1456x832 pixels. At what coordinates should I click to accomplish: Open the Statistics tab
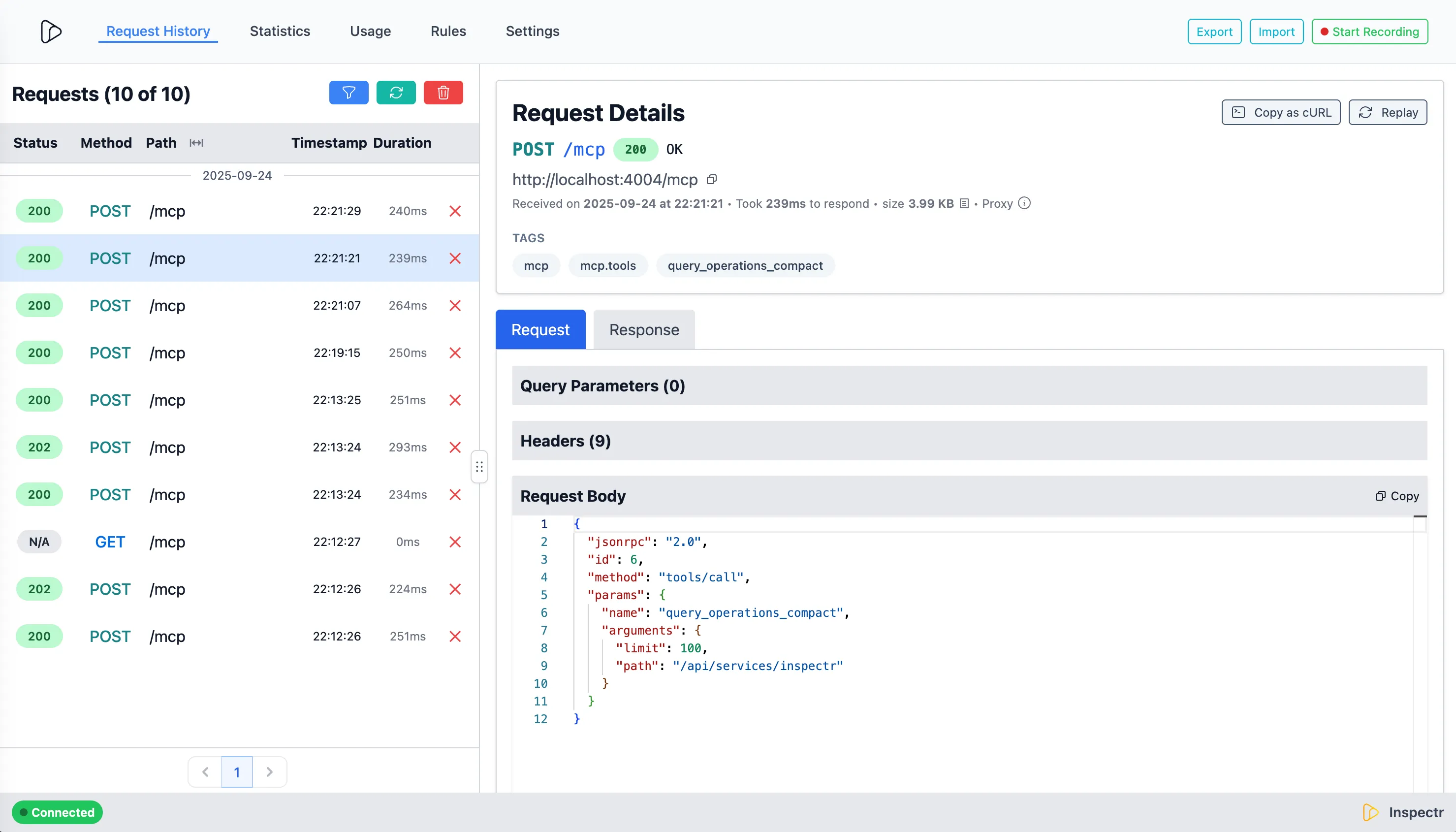click(x=280, y=32)
